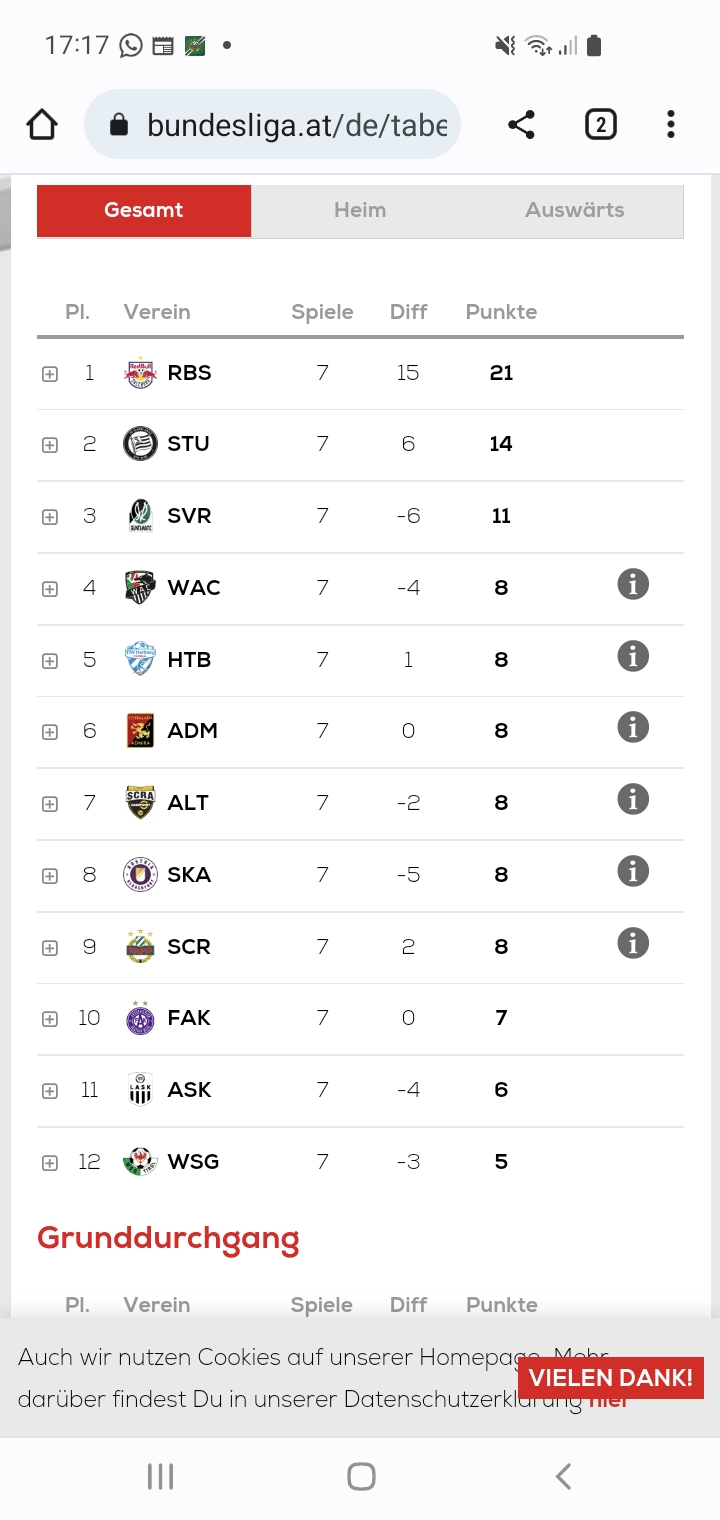Switch to the Auswärts tab

(x=574, y=210)
